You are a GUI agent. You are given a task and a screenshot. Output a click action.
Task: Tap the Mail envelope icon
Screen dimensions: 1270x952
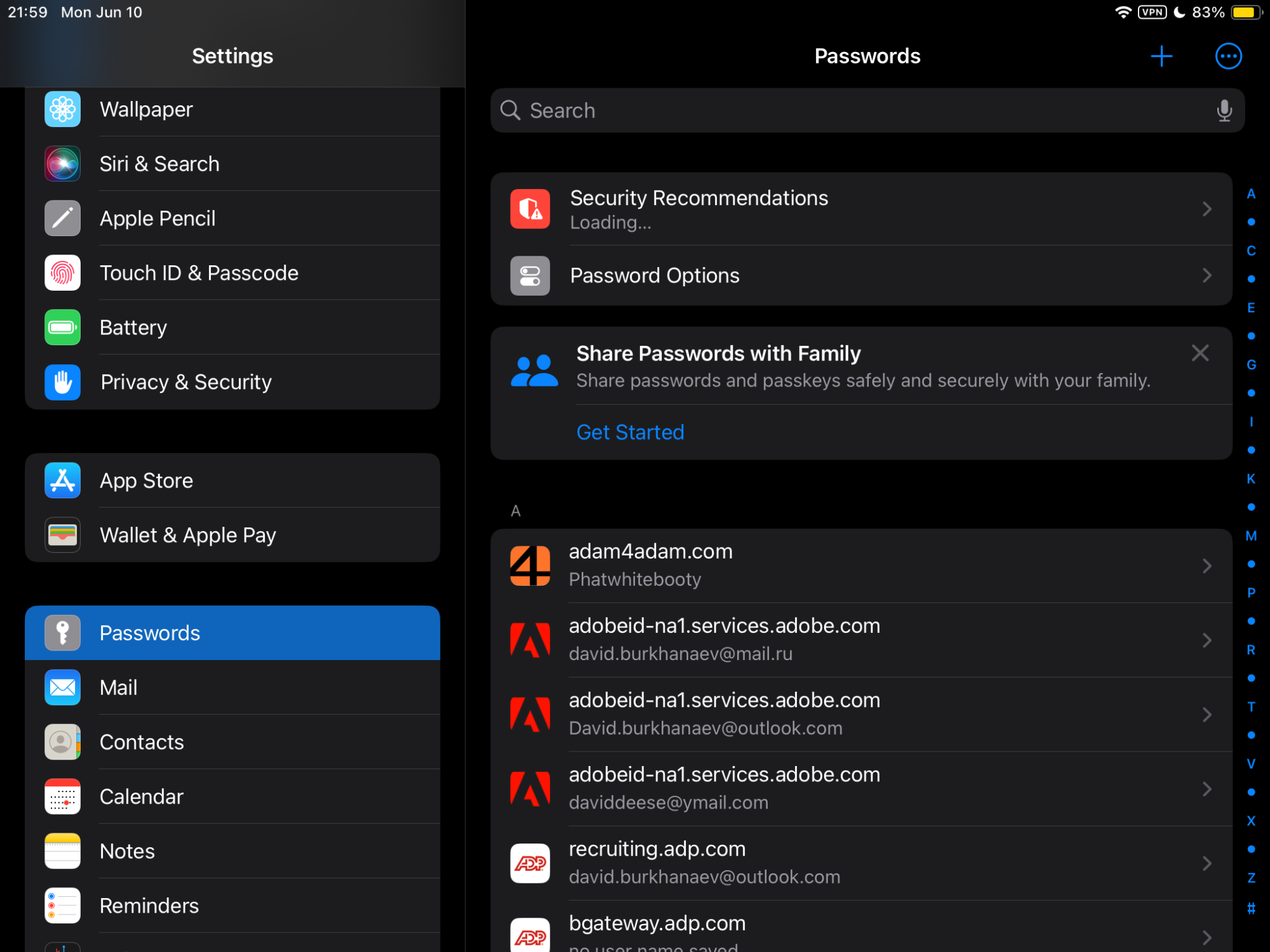(x=62, y=687)
